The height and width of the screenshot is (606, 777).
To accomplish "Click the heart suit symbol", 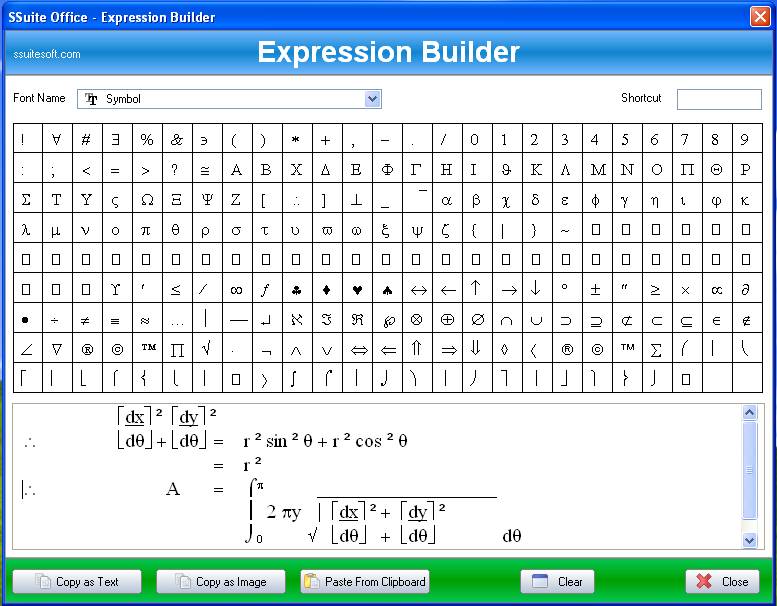I will coord(356,290).
